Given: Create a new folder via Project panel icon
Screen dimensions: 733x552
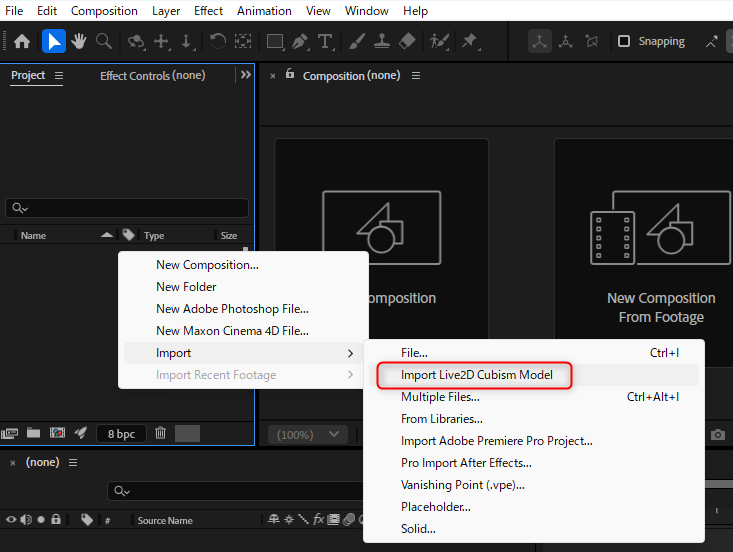Looking at the screenshot, I should [33, 433].
